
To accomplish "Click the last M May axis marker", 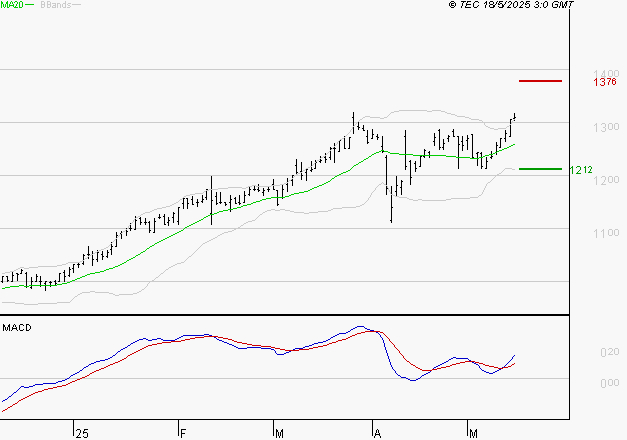I will [x=473, y=434].
